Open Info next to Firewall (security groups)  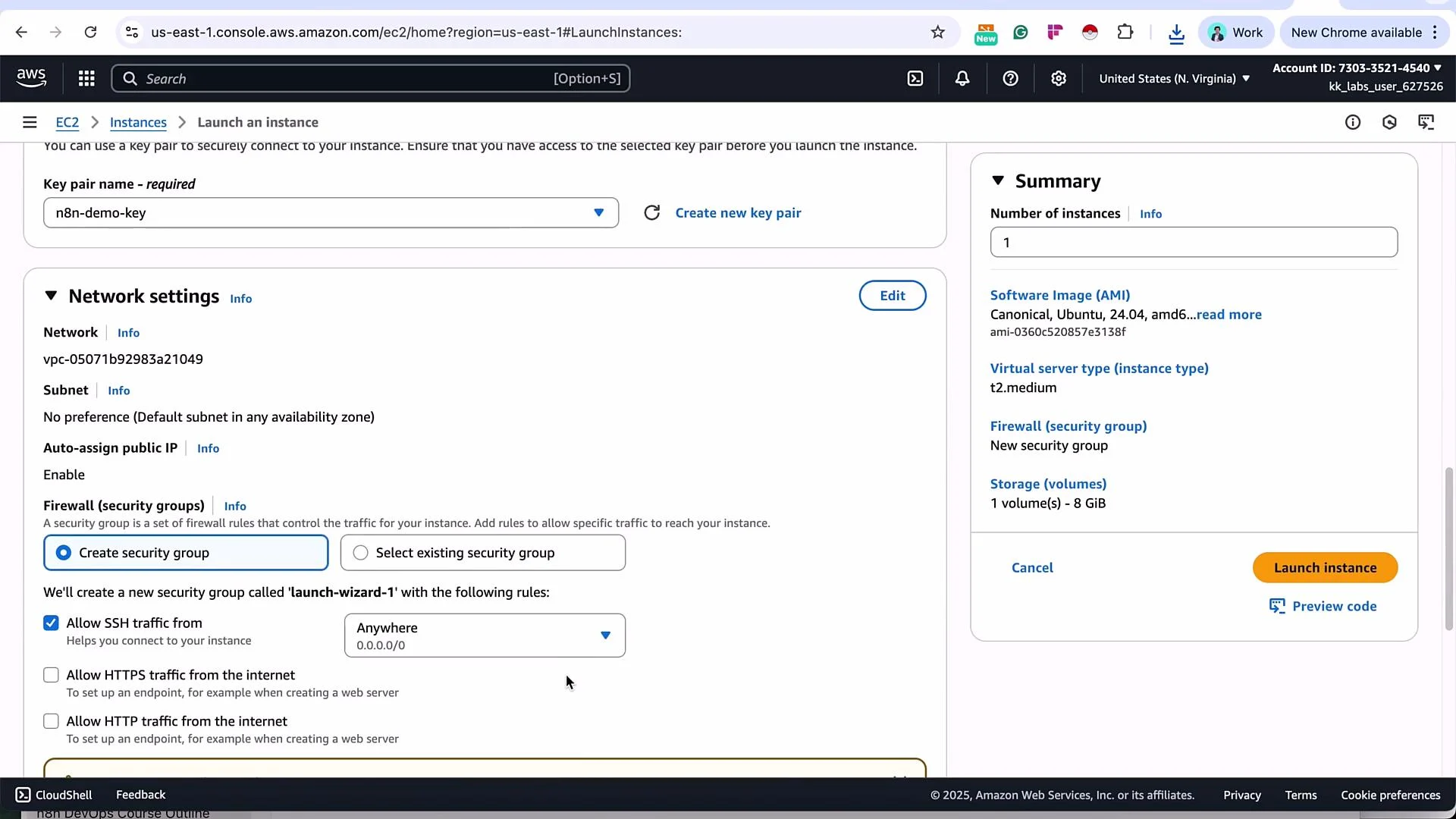235,506
